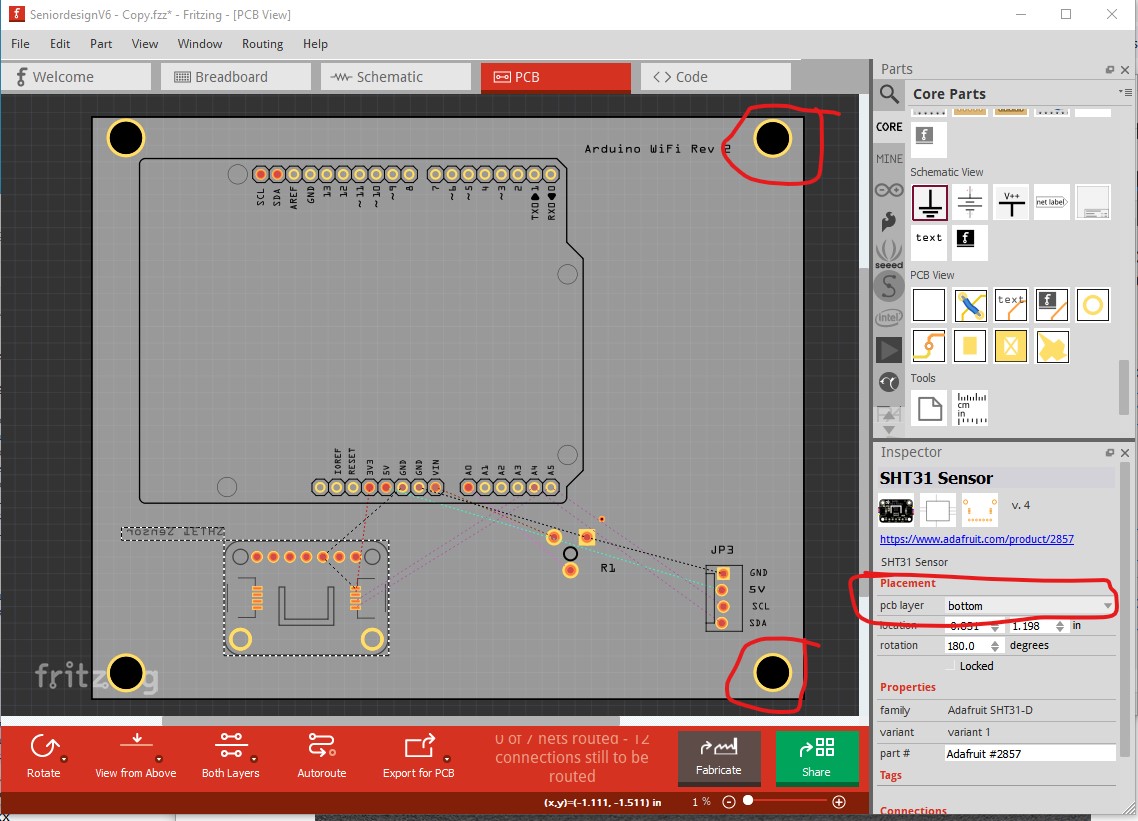1138x821 pixels.
Task: Open the View from Above dropdown arrow
Action: pos(159,759)
